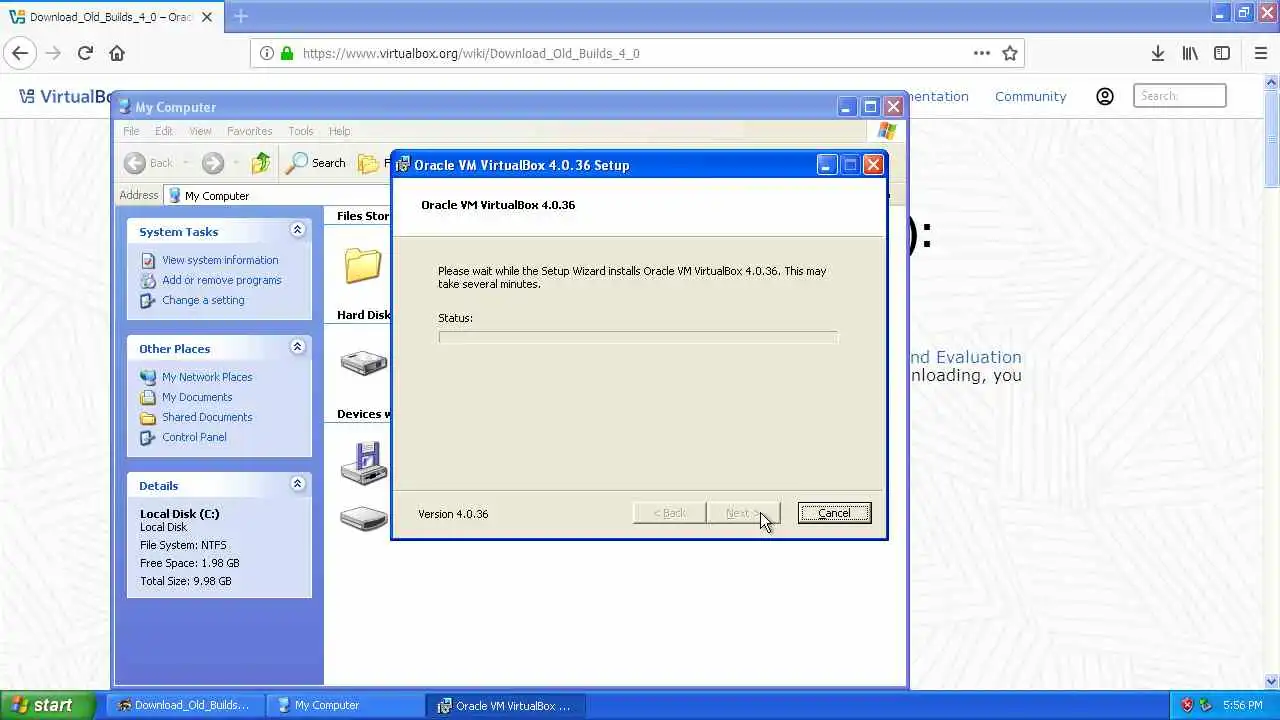Switch to Download_Old_Builds taskbar item
Image resolution: width=1280 pixels, height=720 pixels.
coord(185,705)
